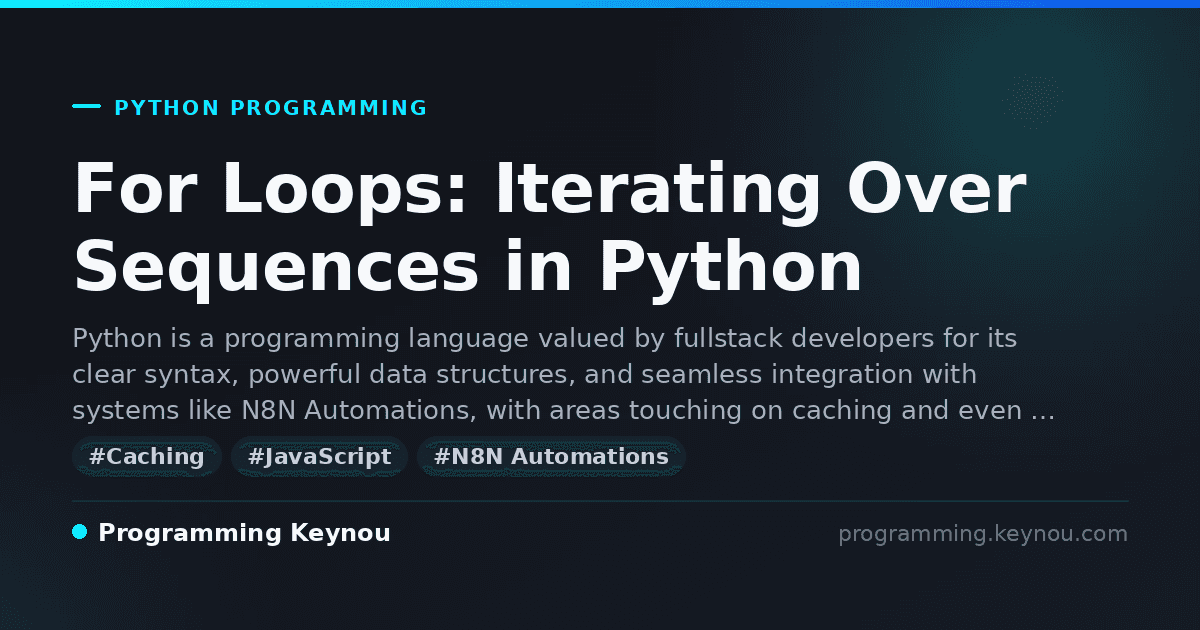This screenshot has width=1200, height=630.
Task: Click the #JavaScript tag
Action: click(319, 457)
